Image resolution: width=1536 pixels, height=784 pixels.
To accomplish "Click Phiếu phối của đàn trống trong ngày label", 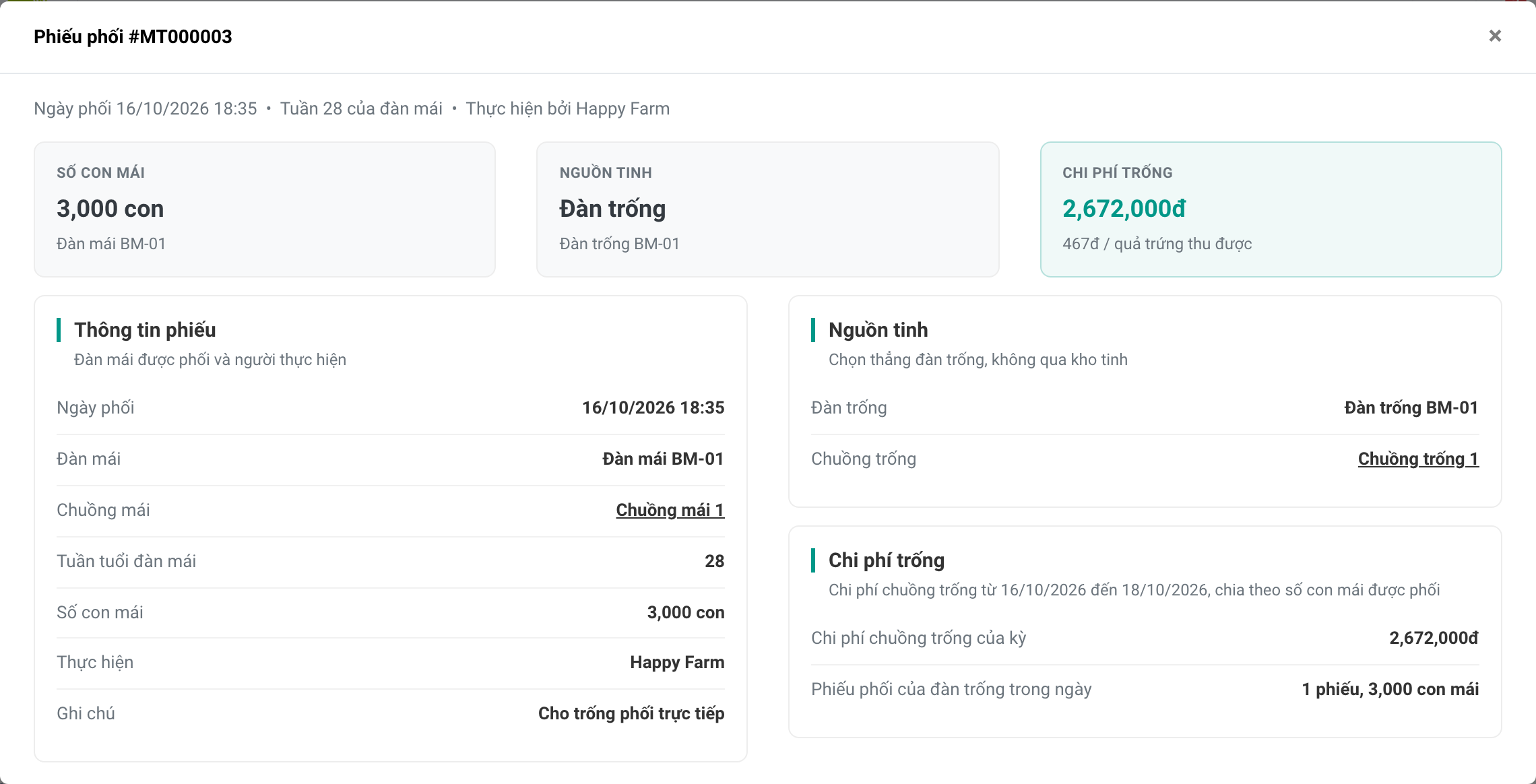I will pyautogui.click(x=951, y=689).
